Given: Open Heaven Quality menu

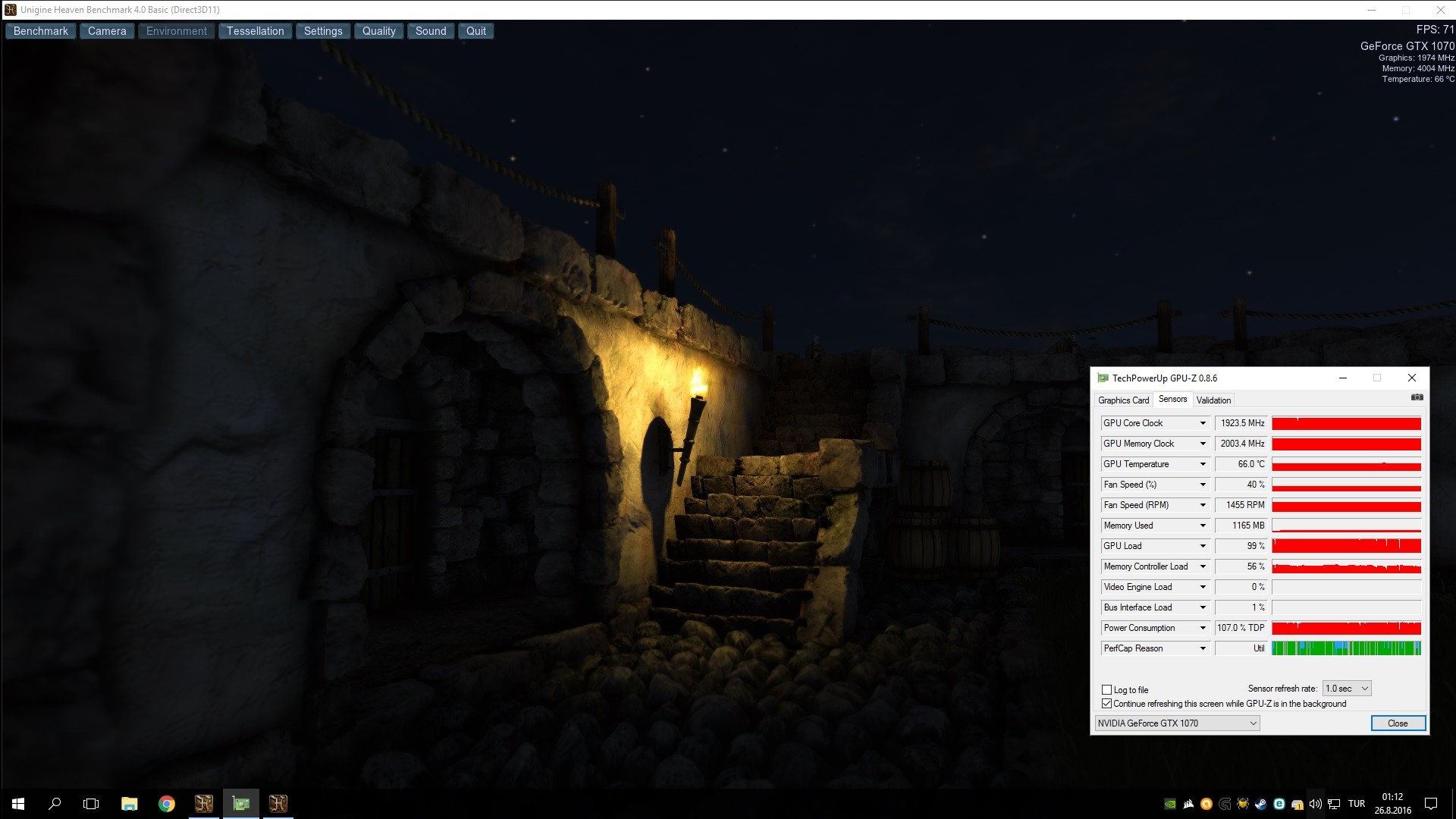Looking at the screenshot, I should [379, 31].
